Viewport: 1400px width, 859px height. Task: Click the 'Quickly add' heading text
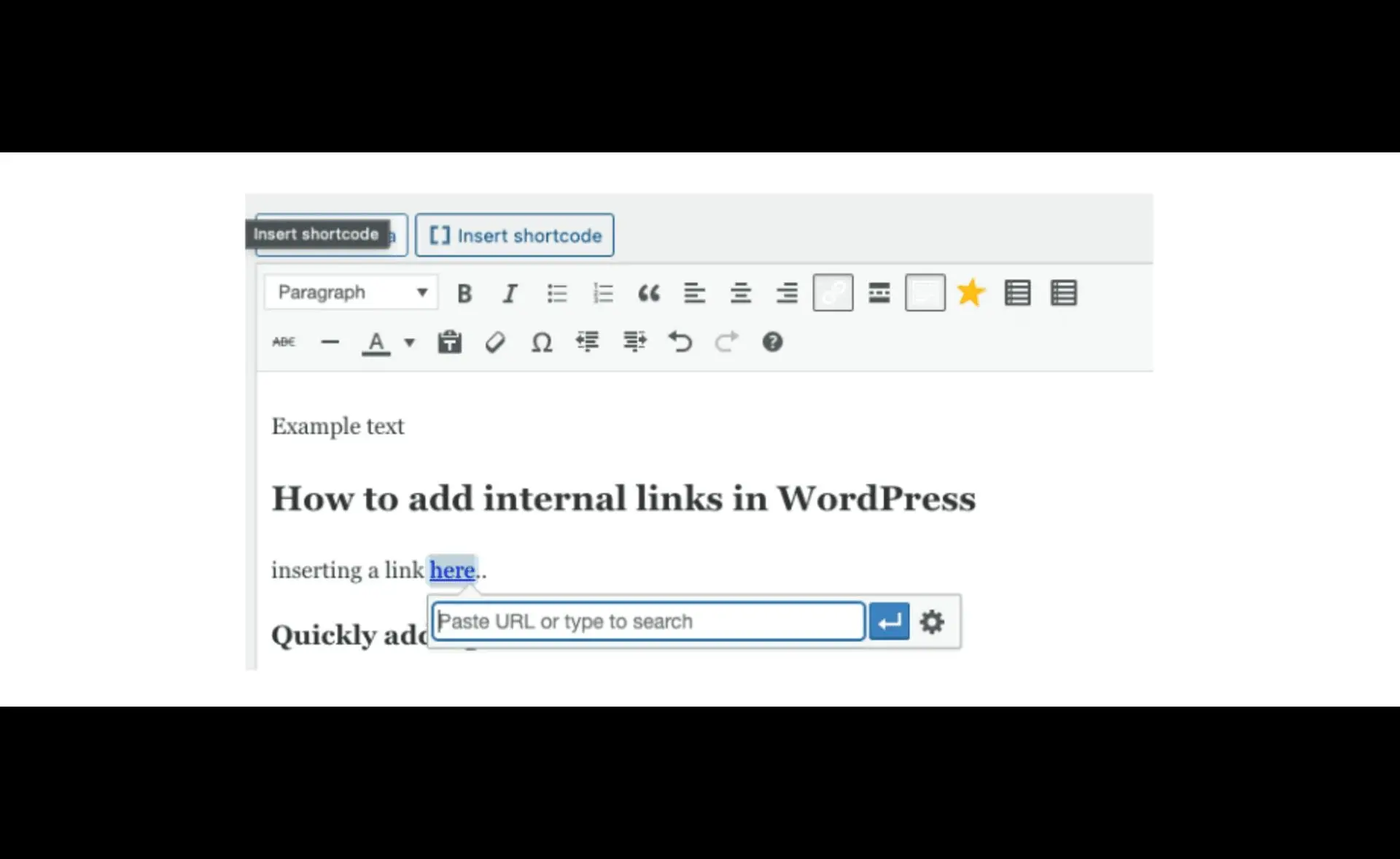point(349,635)
